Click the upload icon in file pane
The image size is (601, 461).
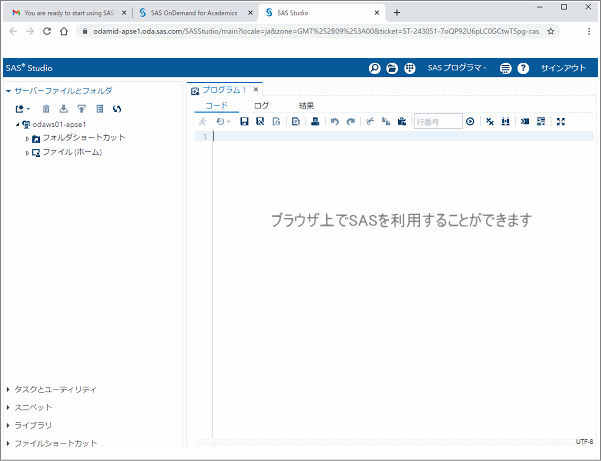[82, 109]
